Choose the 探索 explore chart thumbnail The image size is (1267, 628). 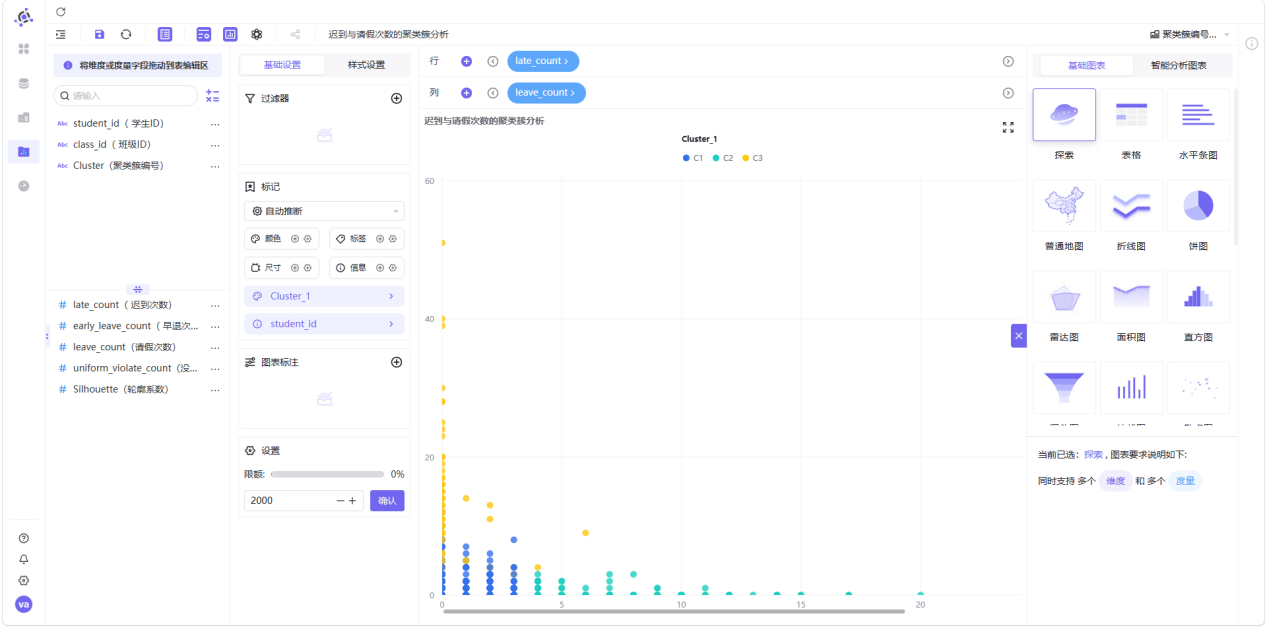1064,115
